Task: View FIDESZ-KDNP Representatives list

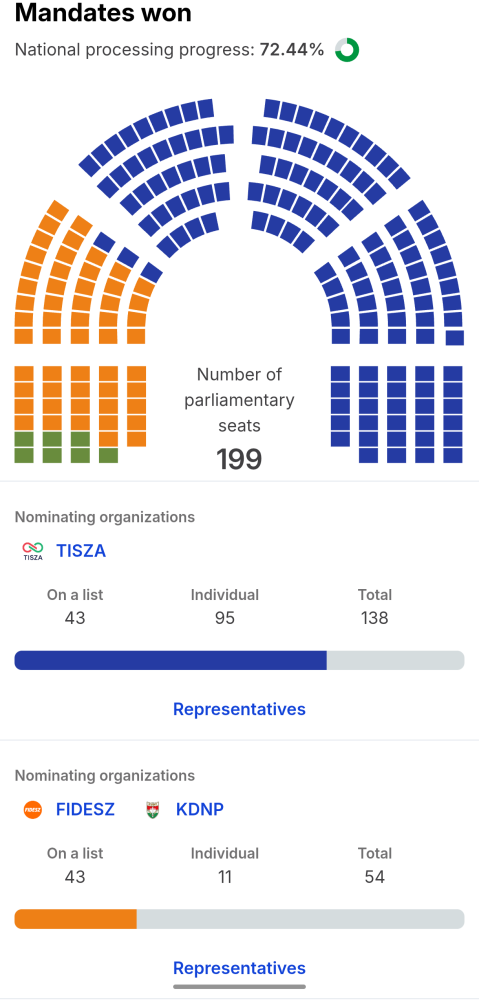Action: click(239, 968)
